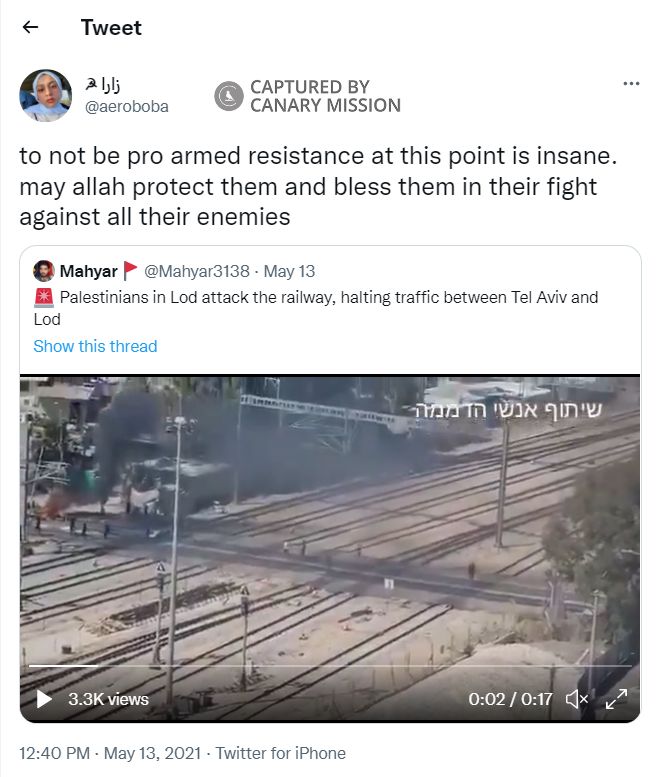Expand the video to fullscreen
This screenshot has width=659, height=777.
pyautogui.click(x=616, y=699)
